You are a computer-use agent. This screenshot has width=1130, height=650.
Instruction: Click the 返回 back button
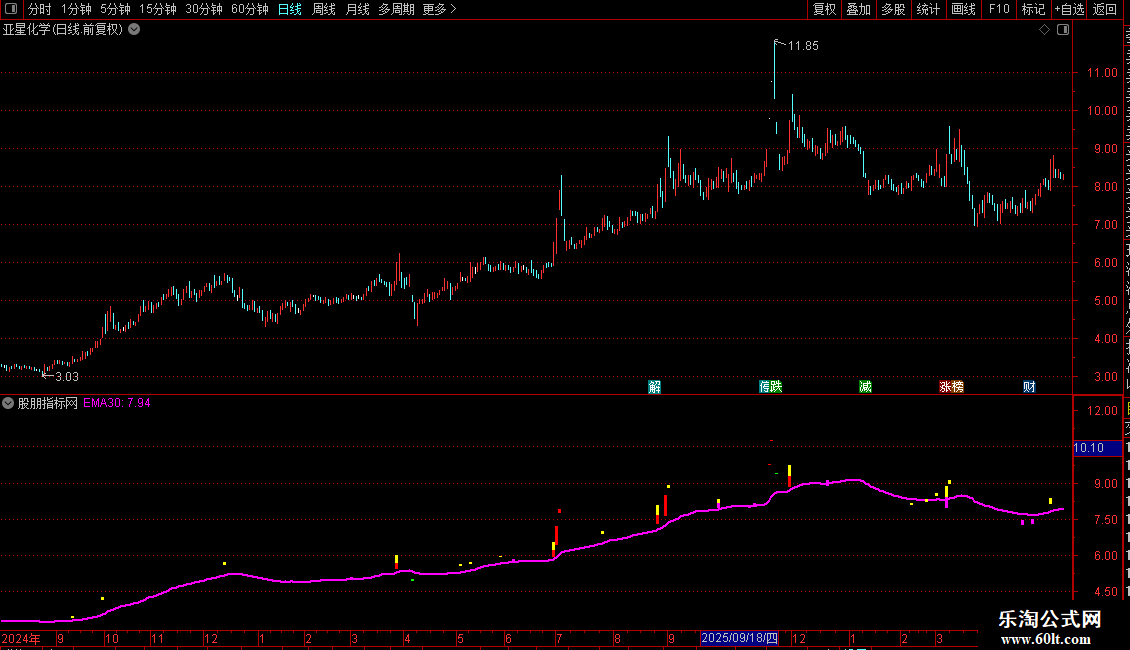coord(1105,9)
